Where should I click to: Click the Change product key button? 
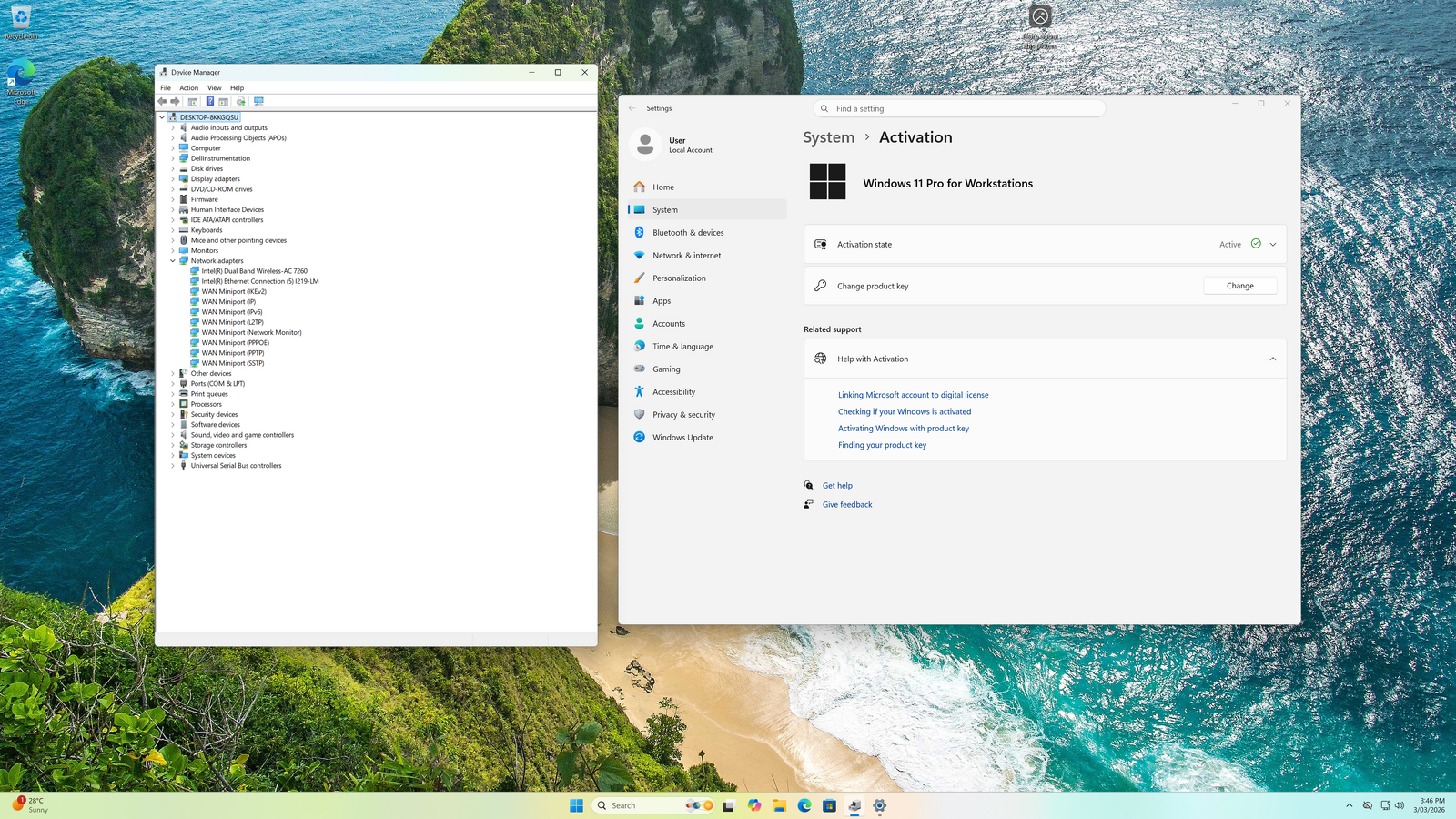tap(1239, 286)
